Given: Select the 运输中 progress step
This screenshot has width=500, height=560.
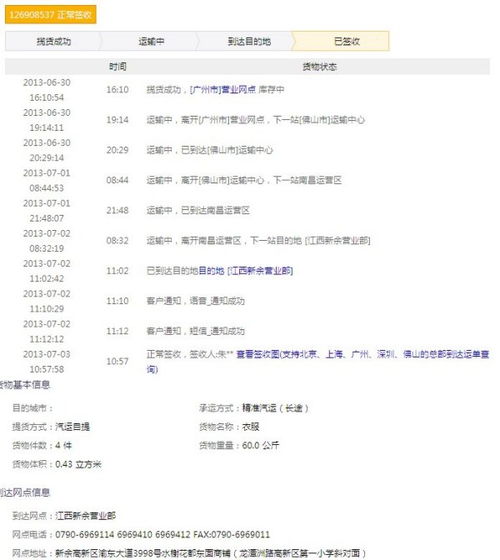Looking at the screenshot, I should coord(151,41).
